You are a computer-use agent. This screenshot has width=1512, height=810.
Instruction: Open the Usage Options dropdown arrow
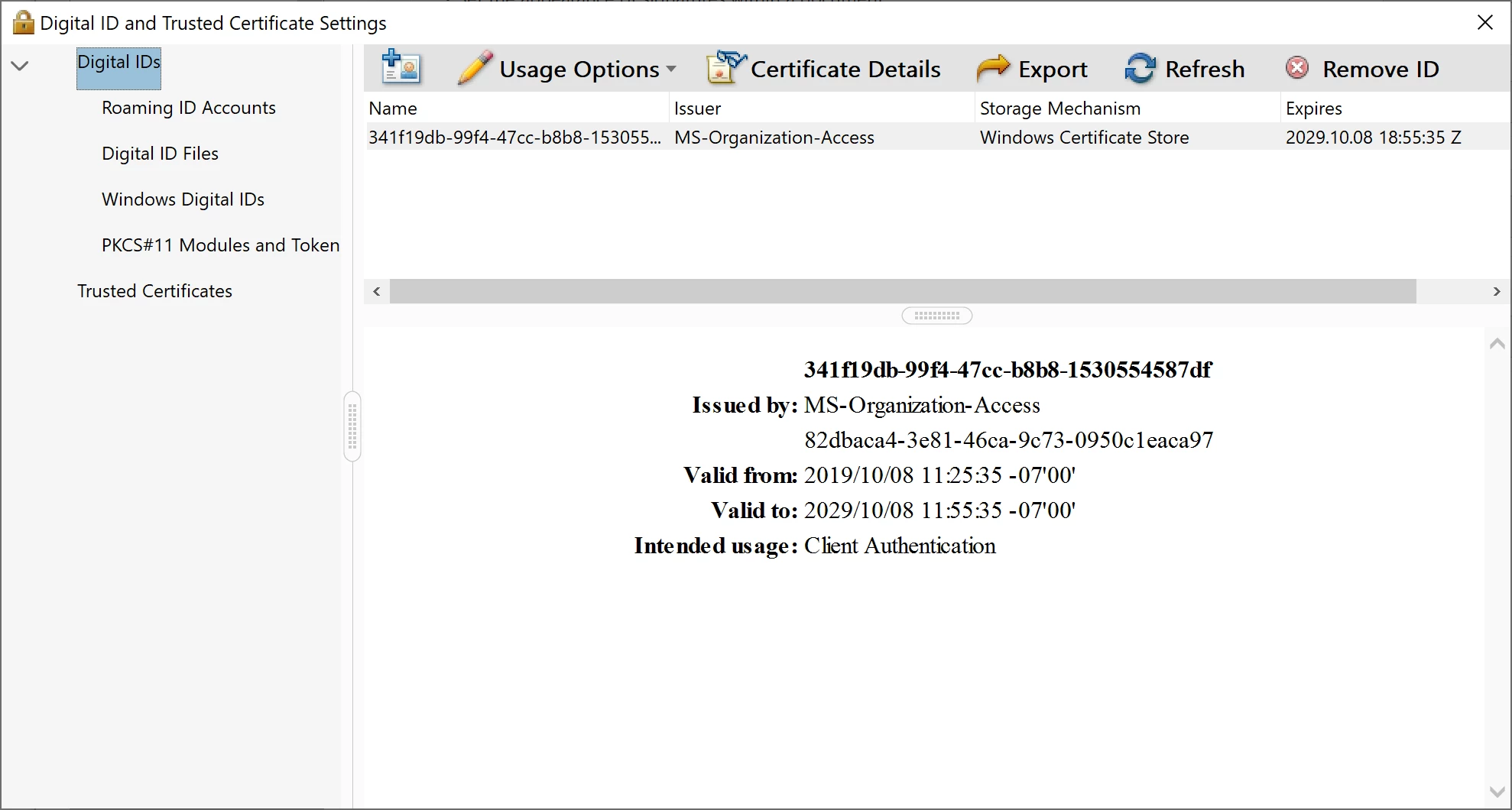tap(671, 69)
